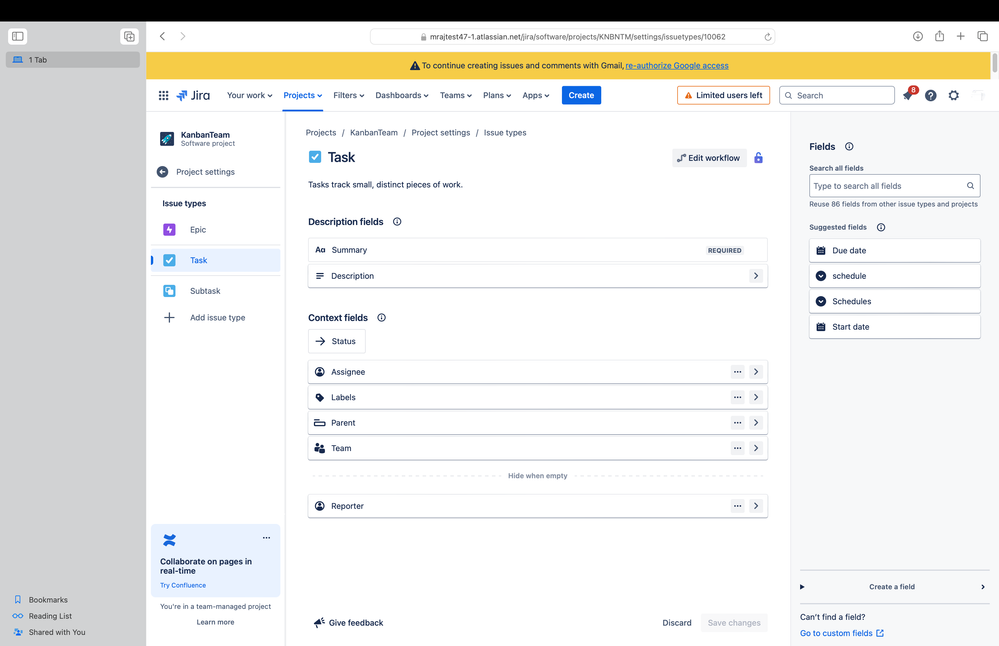This screenshot has height=646, width=999.
Task: Open Go to custom fields link
Action: 842,633
